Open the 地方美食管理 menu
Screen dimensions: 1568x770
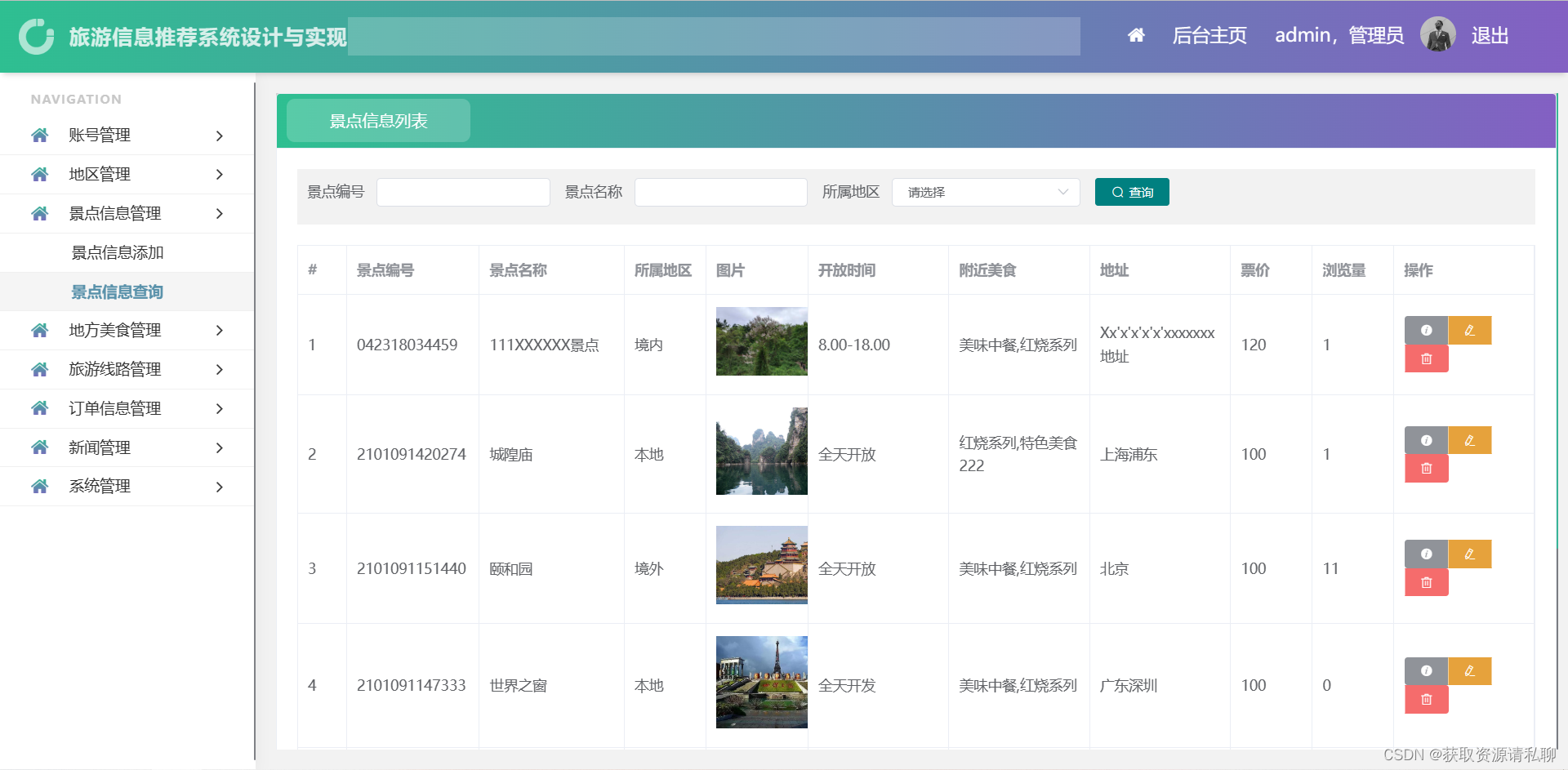point(127,330)
